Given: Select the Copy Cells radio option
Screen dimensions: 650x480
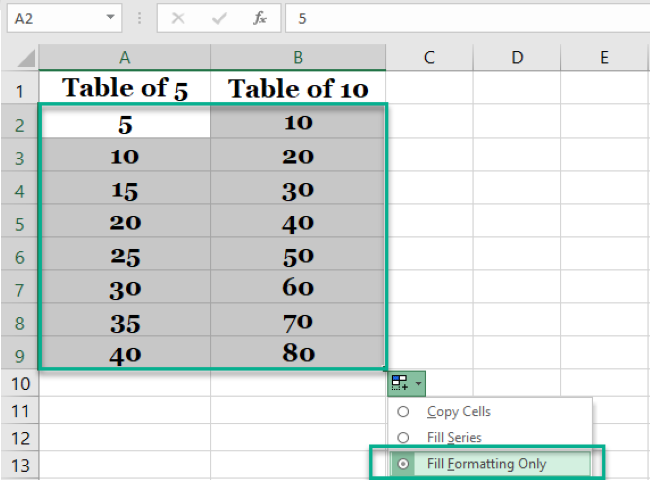Looking at the screenshot, I should click(403, 411).
